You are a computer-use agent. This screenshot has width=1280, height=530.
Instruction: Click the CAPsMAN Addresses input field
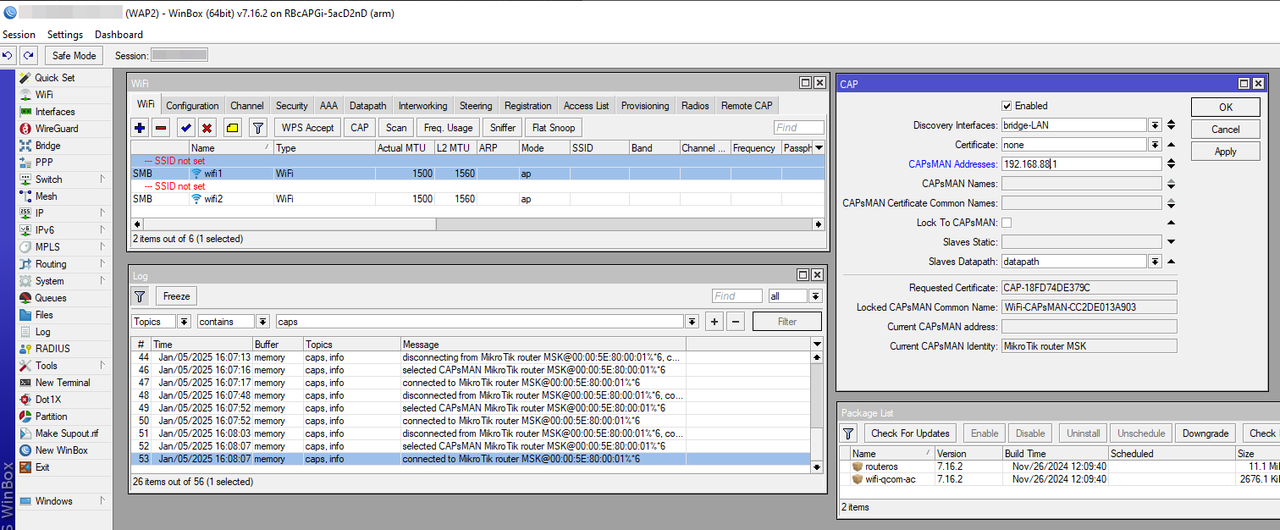point(1081,164)
